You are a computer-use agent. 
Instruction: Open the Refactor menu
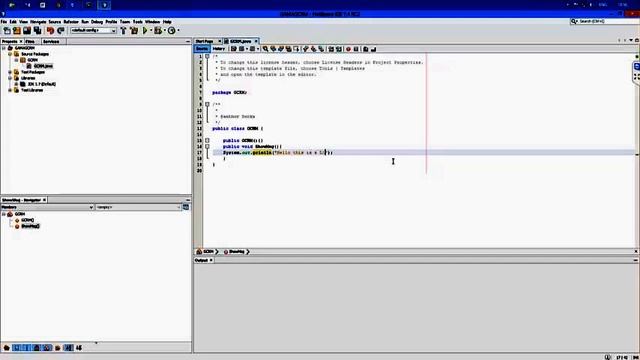point(71,22)
